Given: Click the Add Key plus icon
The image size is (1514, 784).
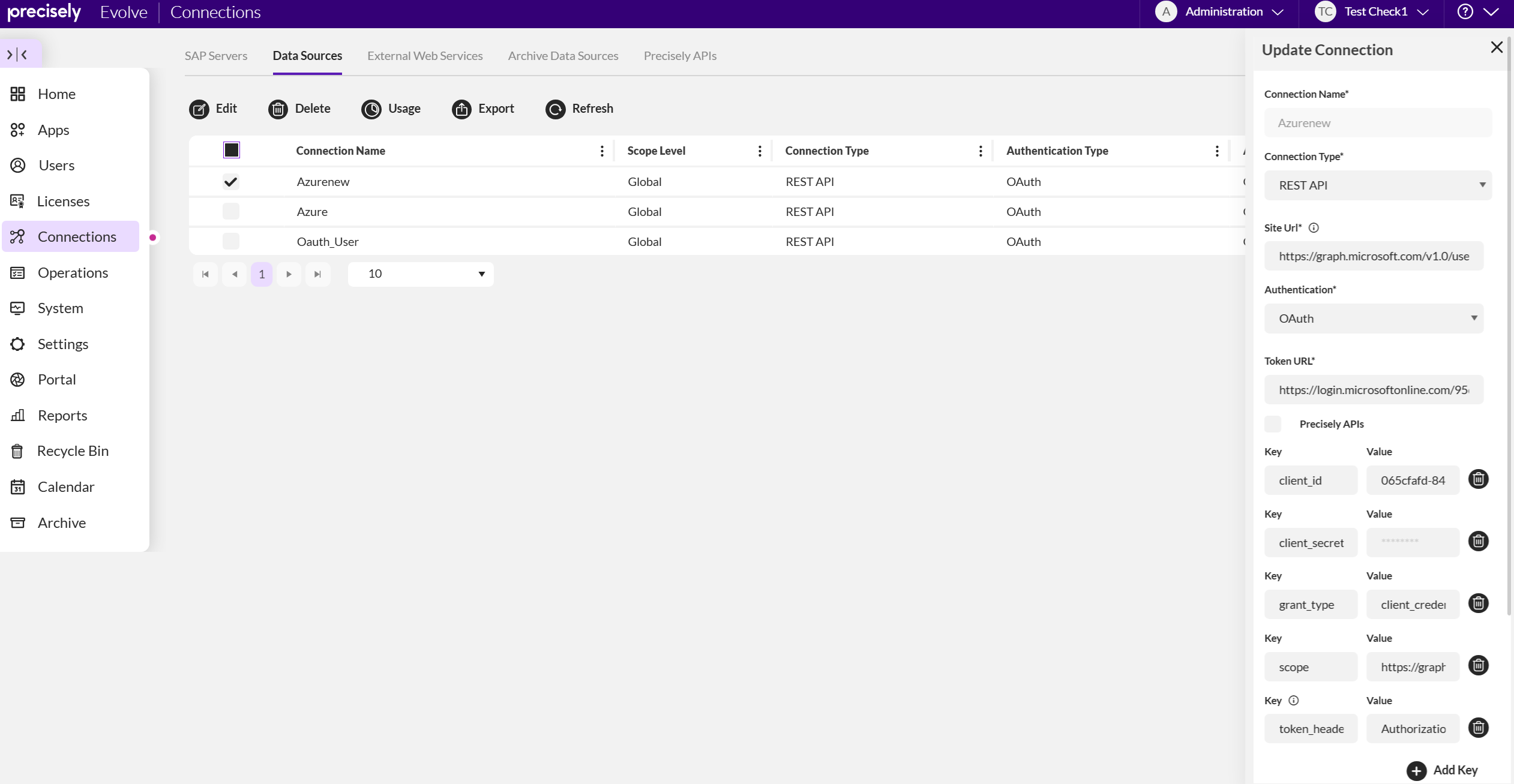Looking at the screenshot, I should click(1416, 770).
